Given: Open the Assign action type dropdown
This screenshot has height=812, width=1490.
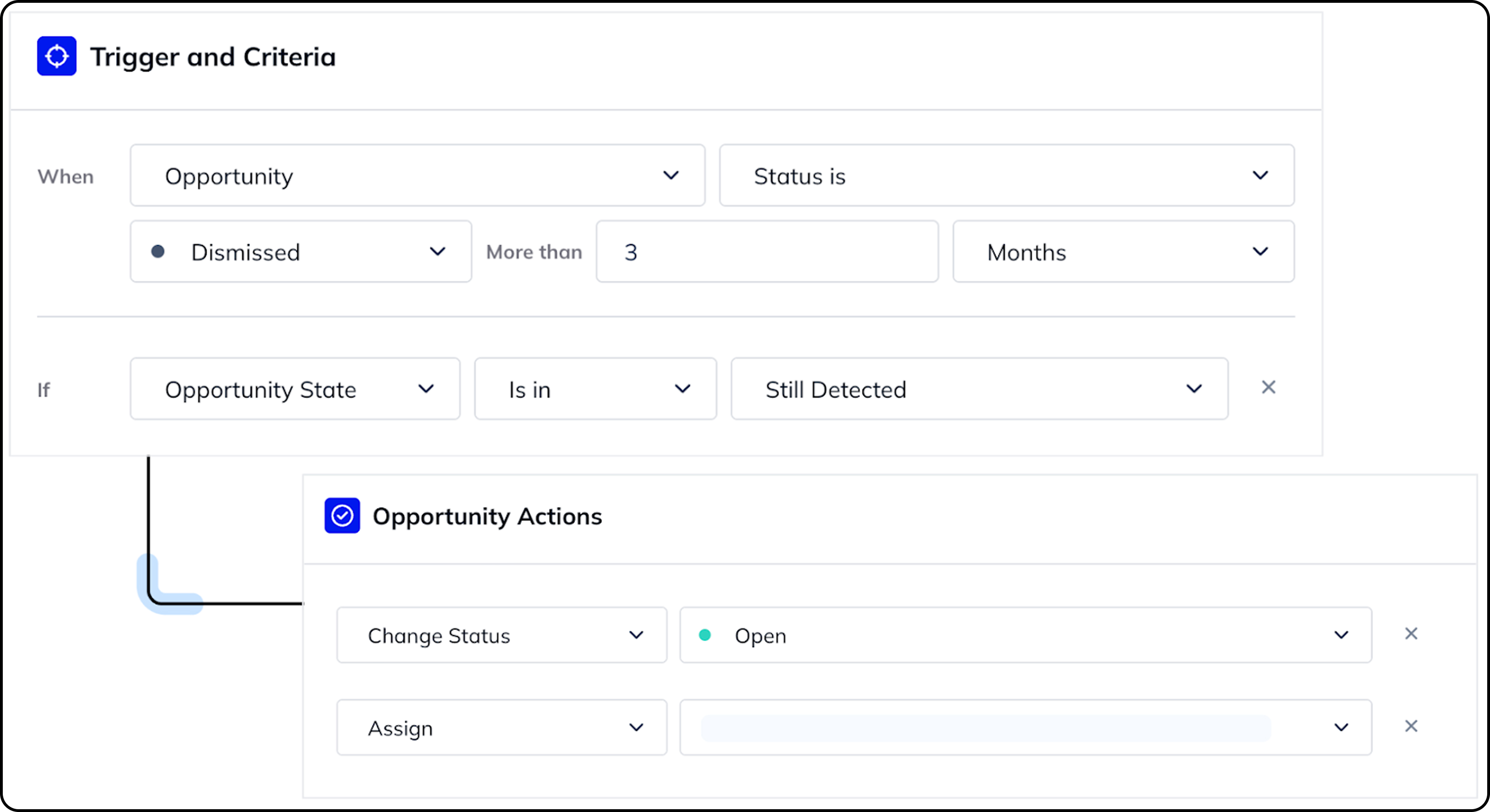Looking at the screenshot, I should coord(501,728).
